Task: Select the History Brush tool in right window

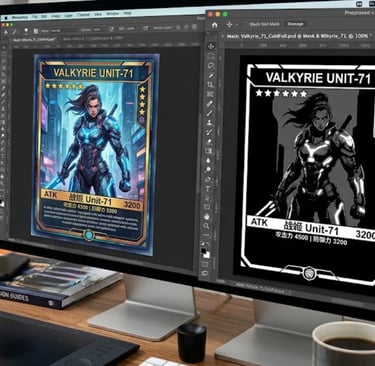Action: [209, 132]
